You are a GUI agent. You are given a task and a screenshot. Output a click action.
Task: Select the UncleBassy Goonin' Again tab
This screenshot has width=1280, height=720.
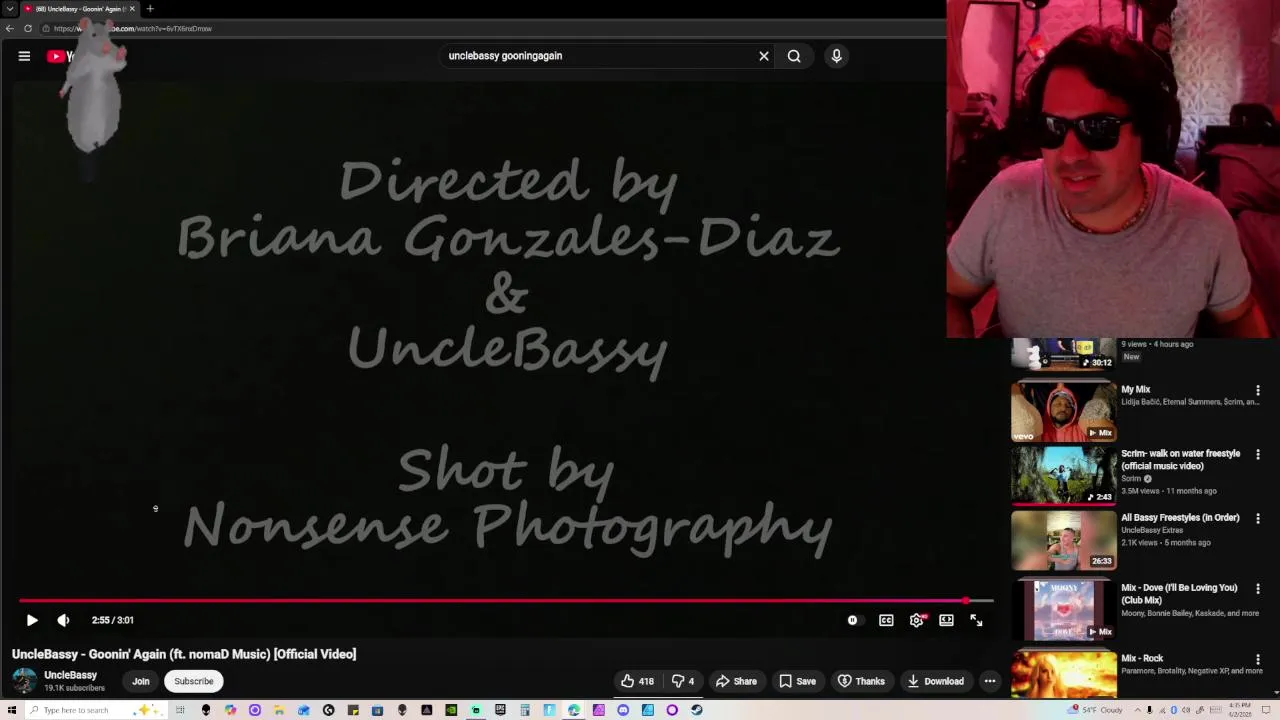[x=78, y=9]
